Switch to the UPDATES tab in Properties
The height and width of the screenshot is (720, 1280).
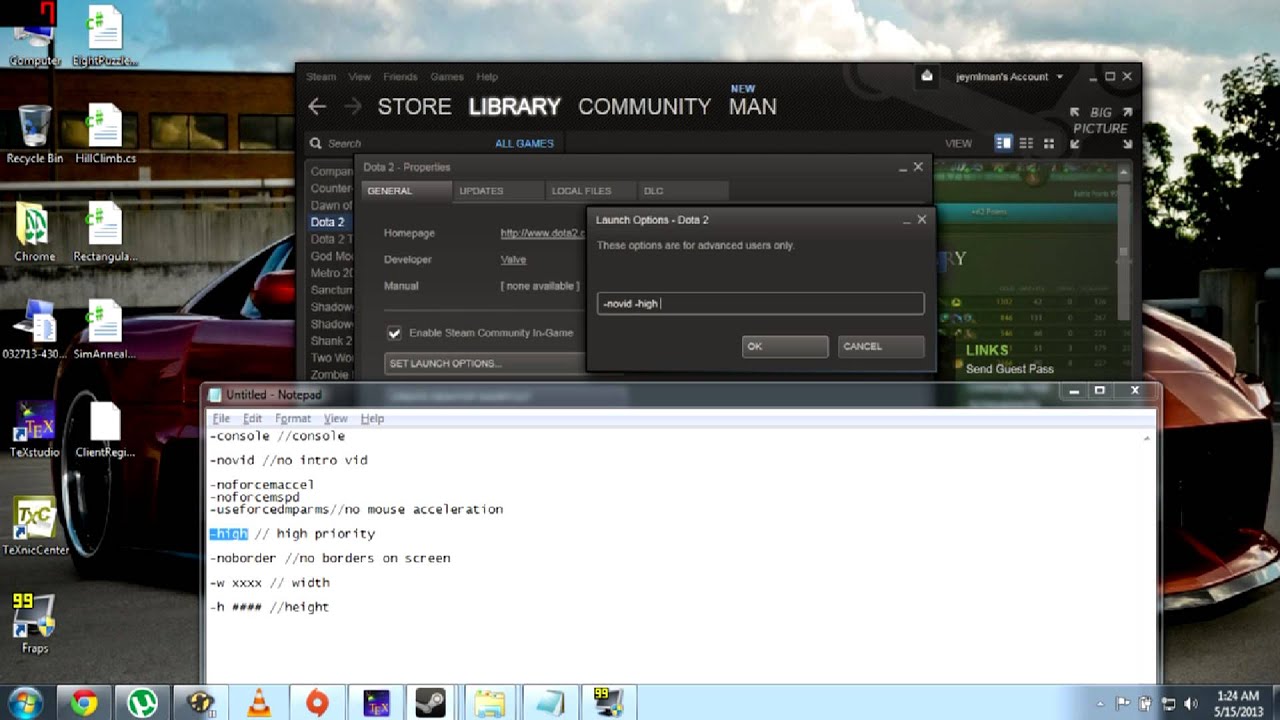pyautogui.click(x=496, y=191)
